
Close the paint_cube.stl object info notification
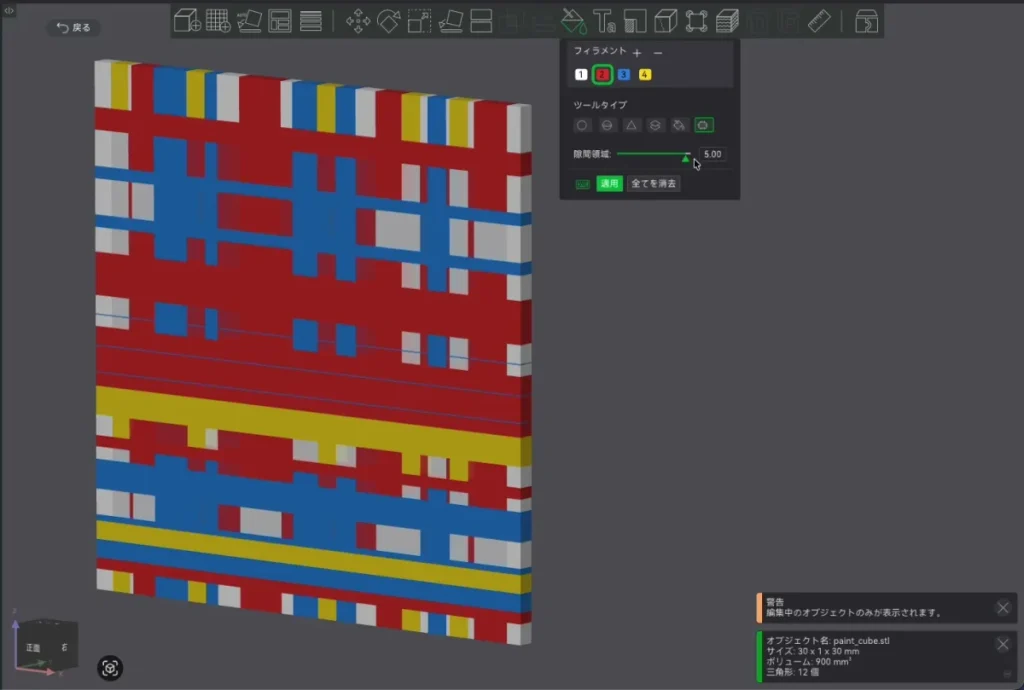pyautogui.click(x=1003, y=644)
